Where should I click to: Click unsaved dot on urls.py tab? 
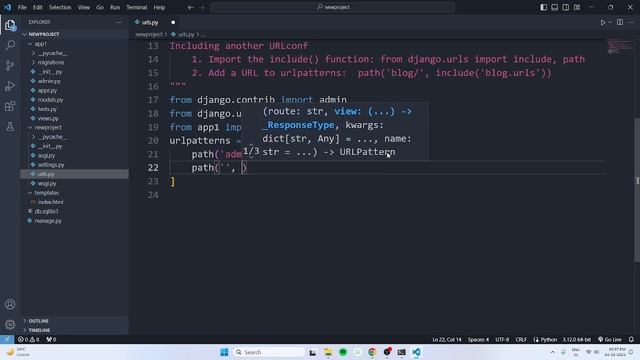[x=173, y=22]
